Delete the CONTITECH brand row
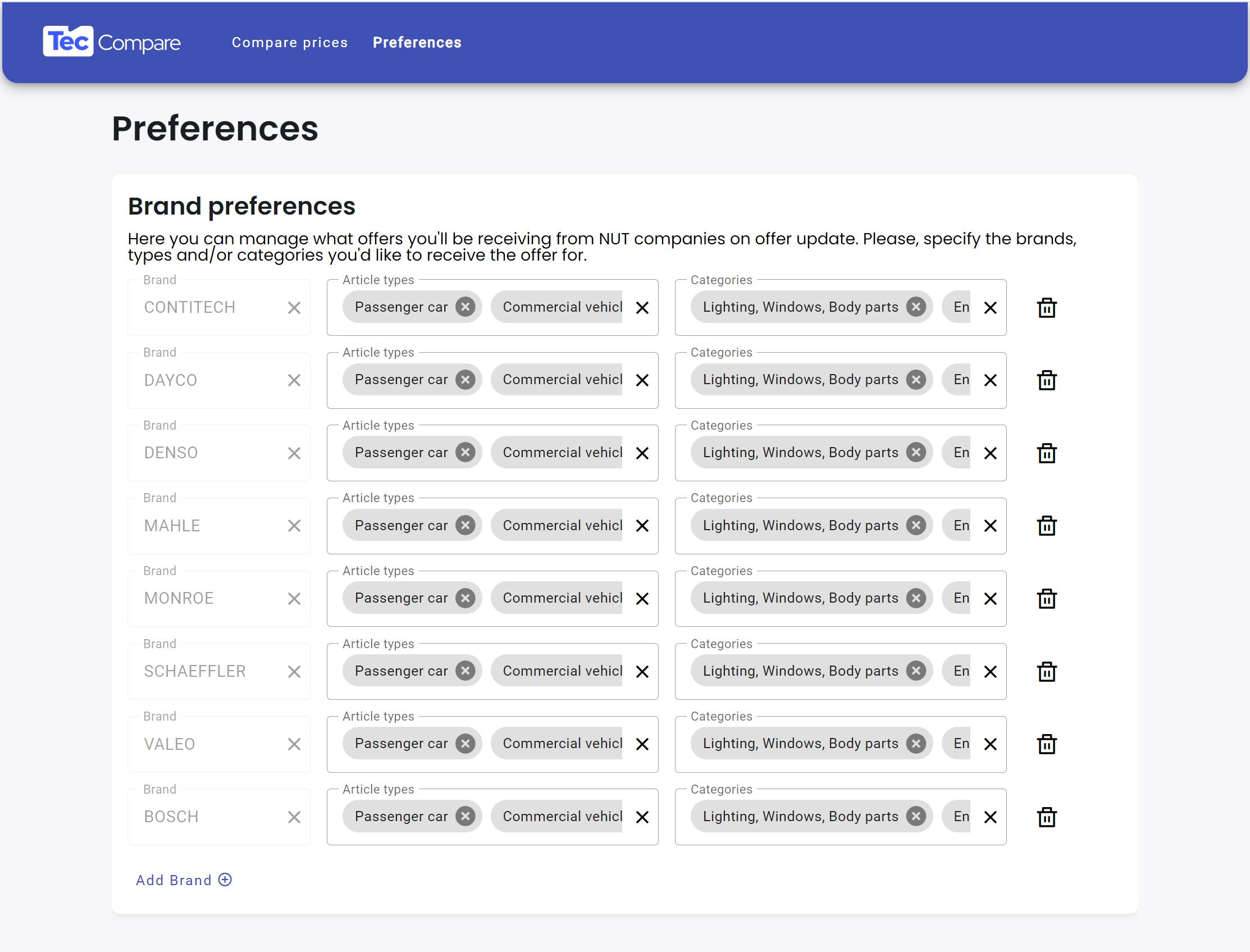Viewport: 1250px width, 952px height. 1046,308
